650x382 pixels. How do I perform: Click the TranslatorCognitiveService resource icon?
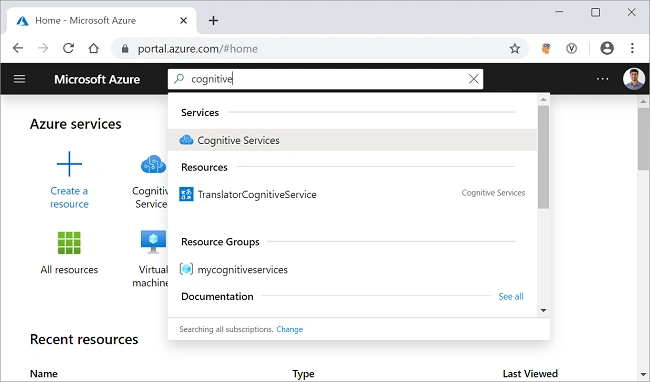coord(186,194)
